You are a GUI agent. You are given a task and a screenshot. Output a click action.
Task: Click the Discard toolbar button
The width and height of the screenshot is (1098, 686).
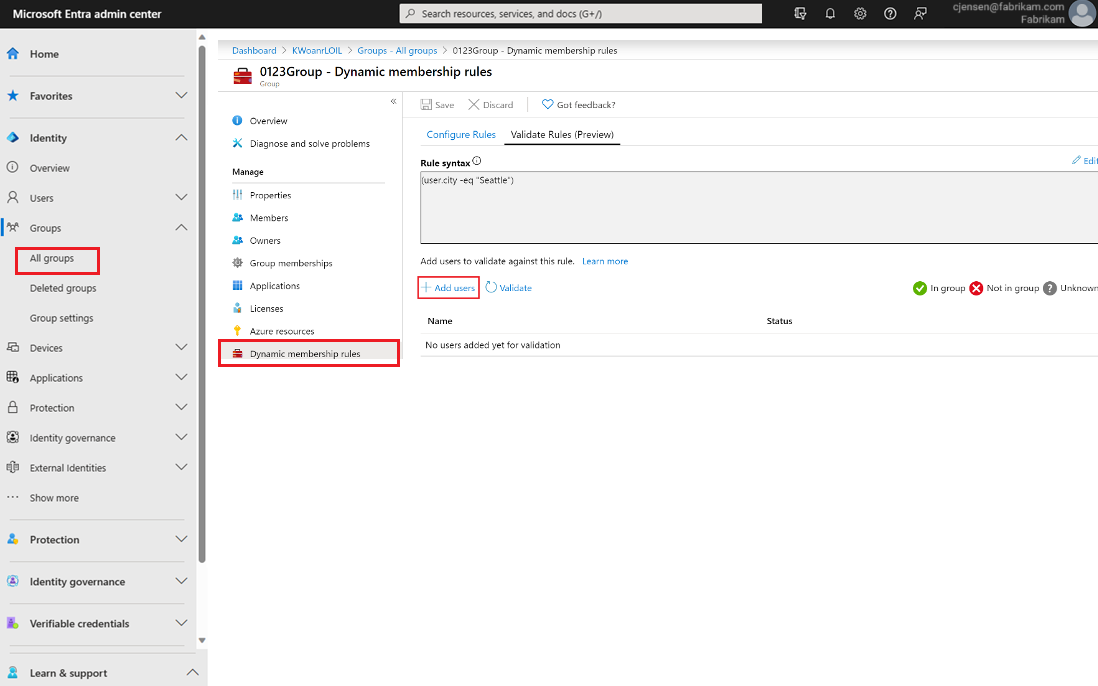pyautogui.click(x=490, y=104)
